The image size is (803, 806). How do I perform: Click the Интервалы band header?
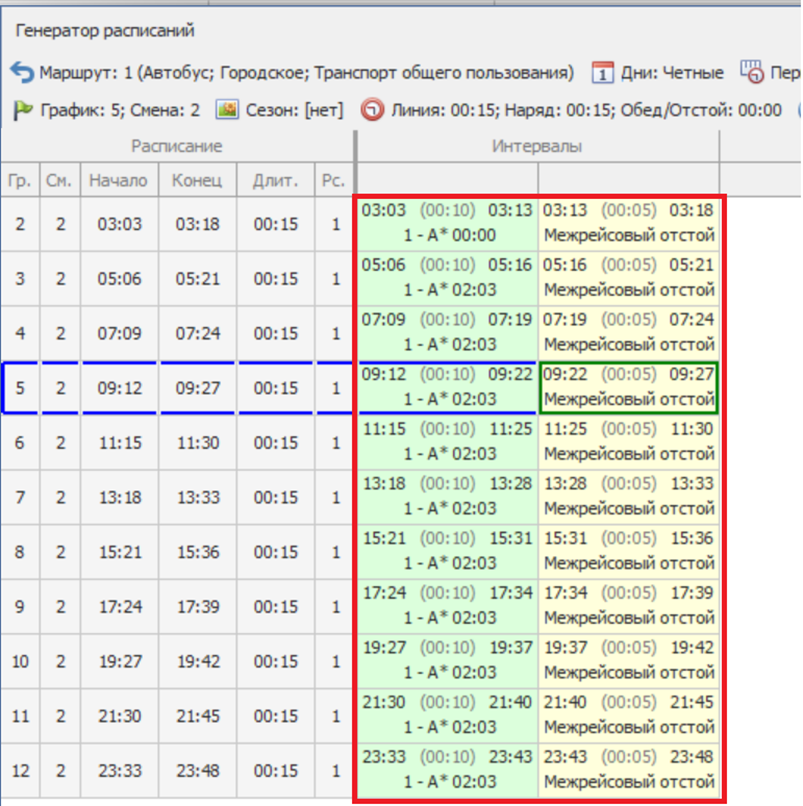coord(536,147)
